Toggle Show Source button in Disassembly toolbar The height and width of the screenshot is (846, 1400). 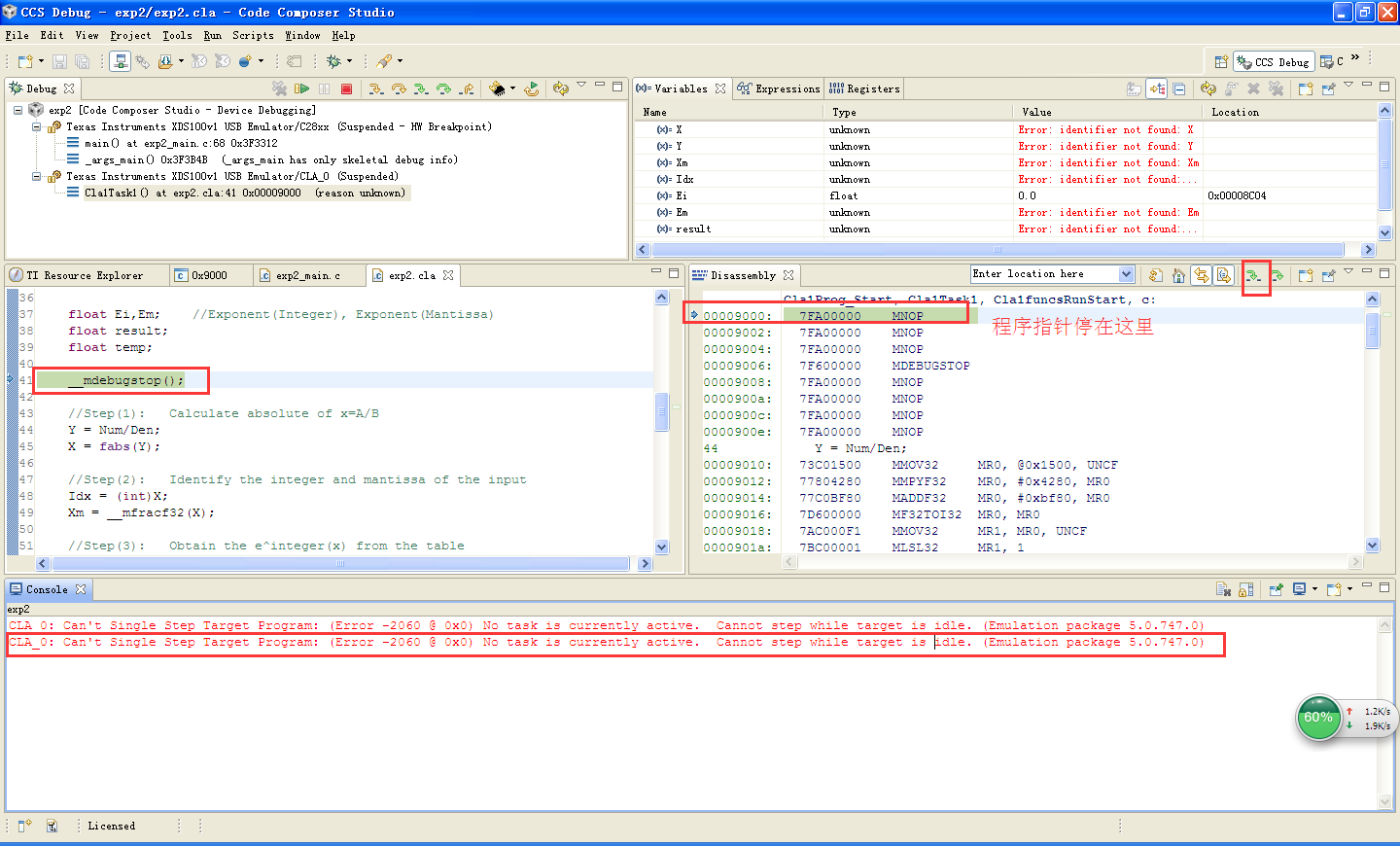(x=1224, y=276)
